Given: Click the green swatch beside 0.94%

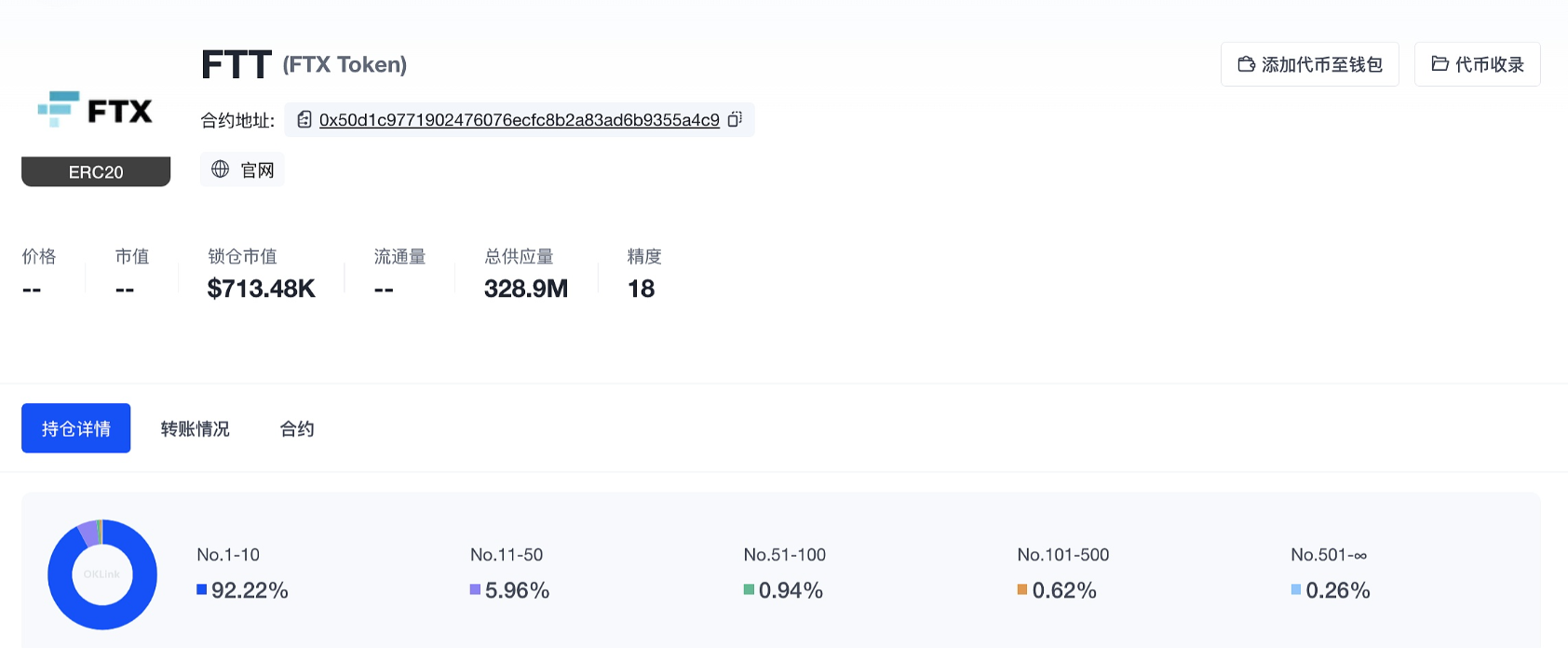Looking at the screenshot, I should [749, 589].
